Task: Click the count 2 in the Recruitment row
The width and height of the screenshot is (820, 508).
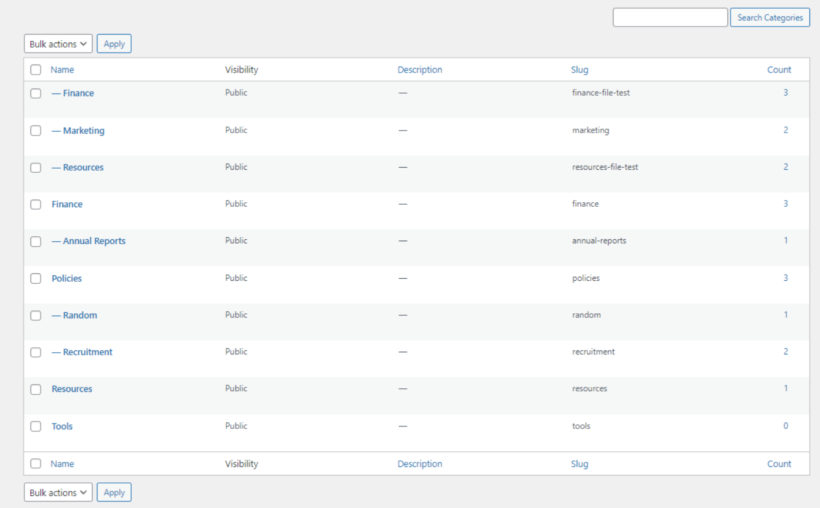Action: 785,352
